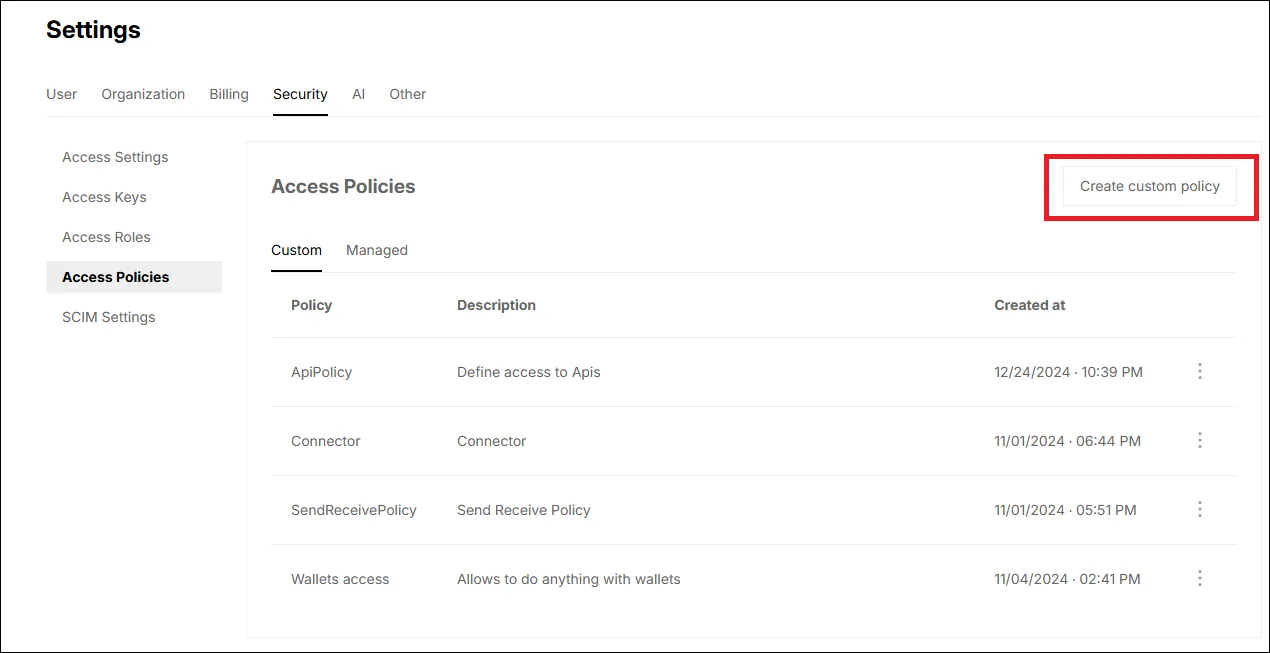Click the Description column header
This screenshot has height=653, width=1270.
(x=496, y=305)
